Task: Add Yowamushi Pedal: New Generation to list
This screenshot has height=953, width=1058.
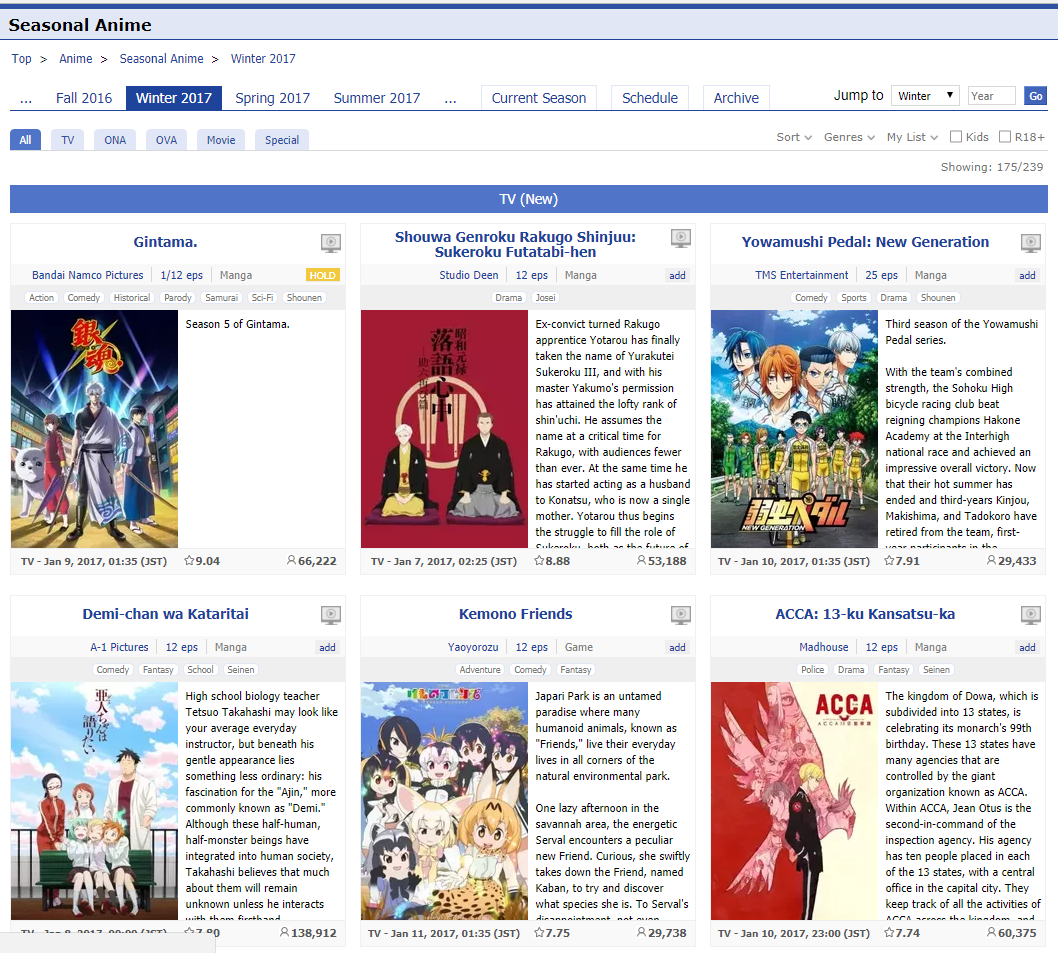Action: pyautogui.click(x=1027, y=275)
